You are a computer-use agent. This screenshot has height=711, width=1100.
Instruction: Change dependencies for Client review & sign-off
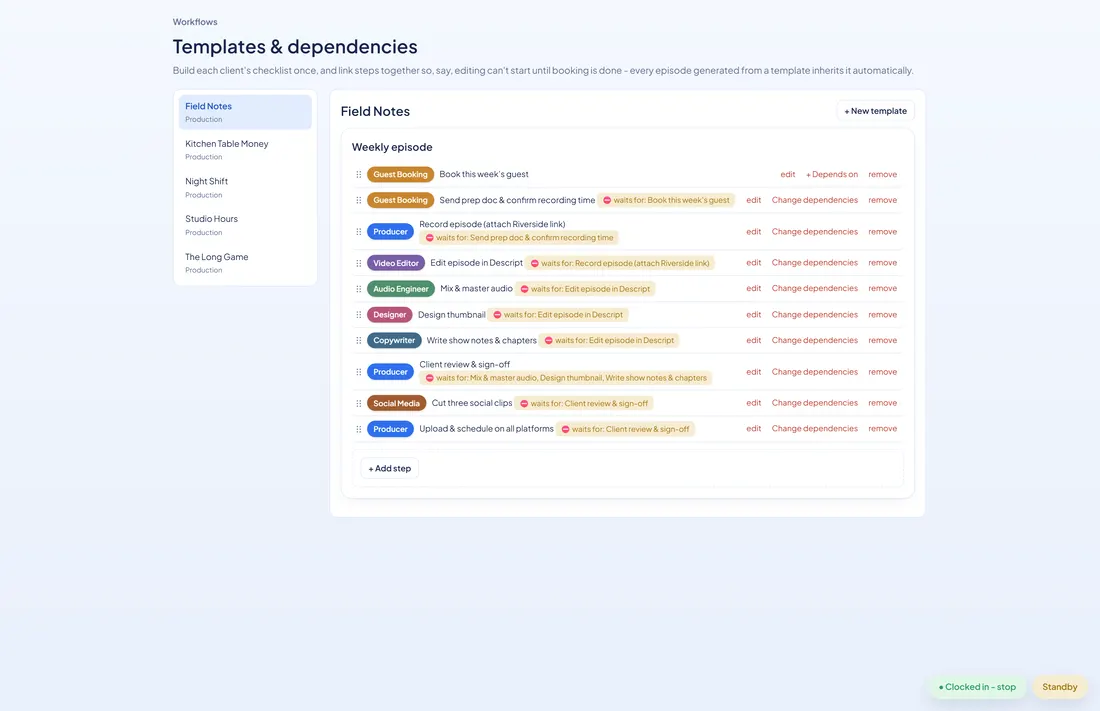click(x=814, y=372)
